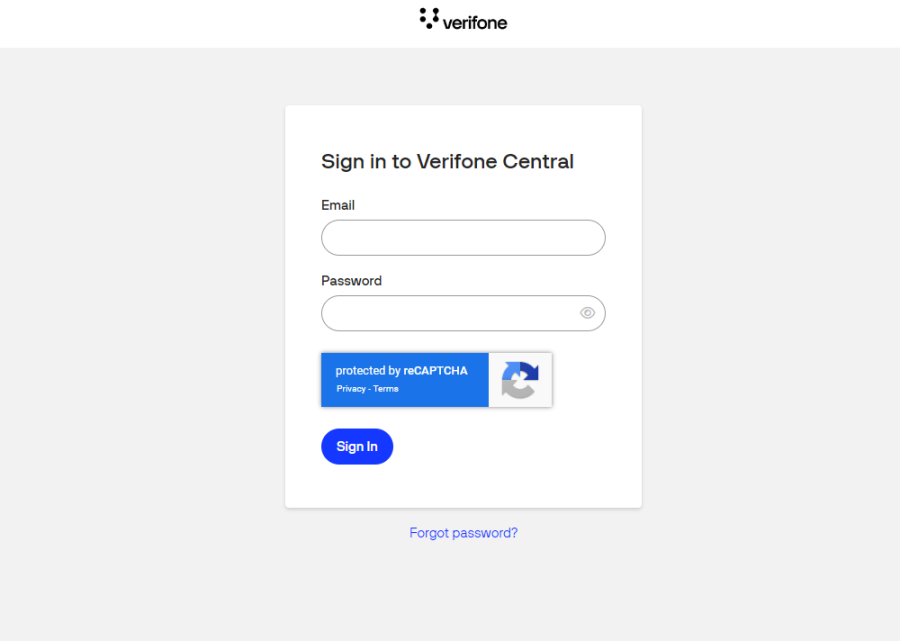Click the "Sign in to Verifone Central" heading
Viewport: 900px width, 641px height.
tap(447, 162)
